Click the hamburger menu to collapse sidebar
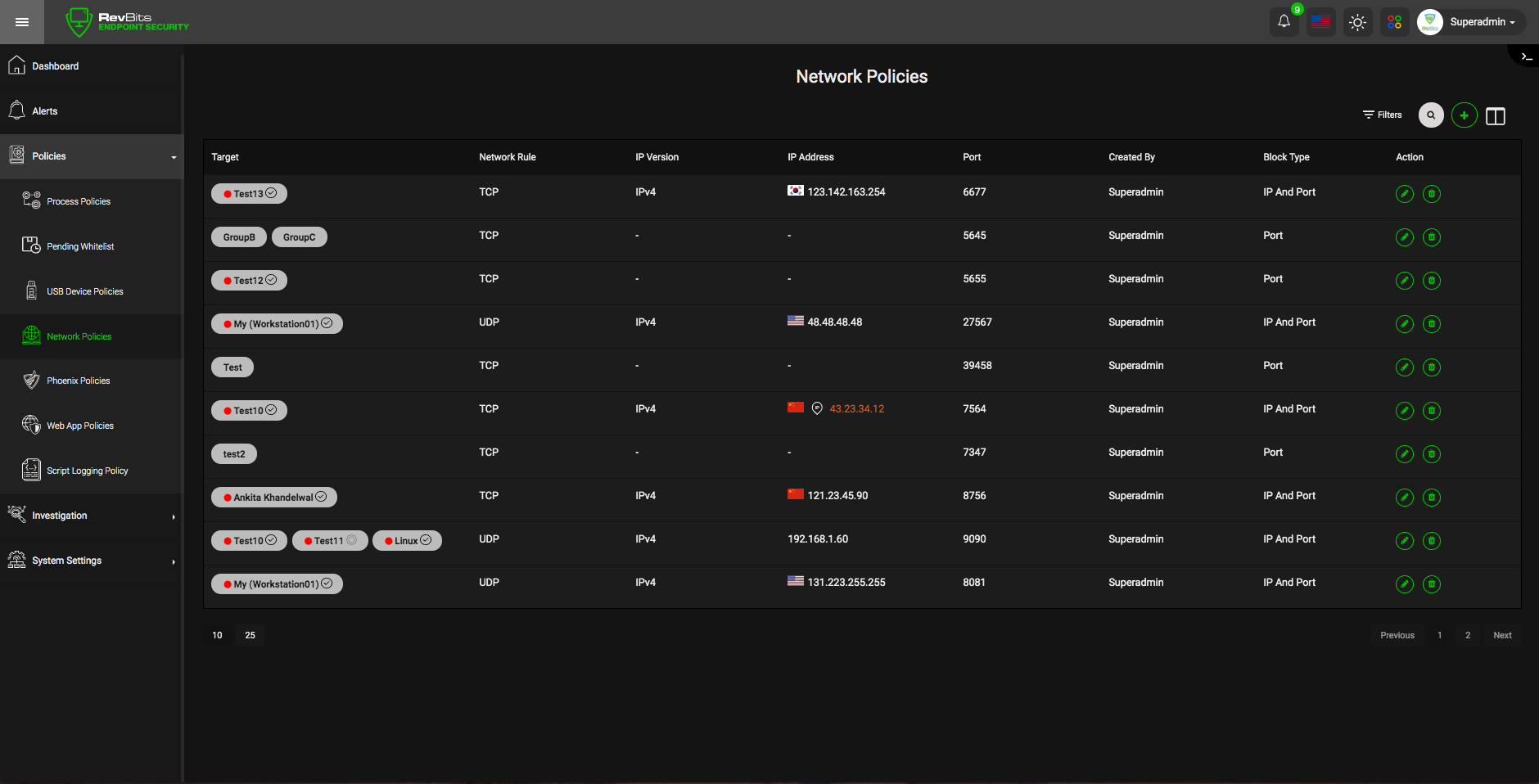This screenshot has width=1539, height=784. click(22, 22)
